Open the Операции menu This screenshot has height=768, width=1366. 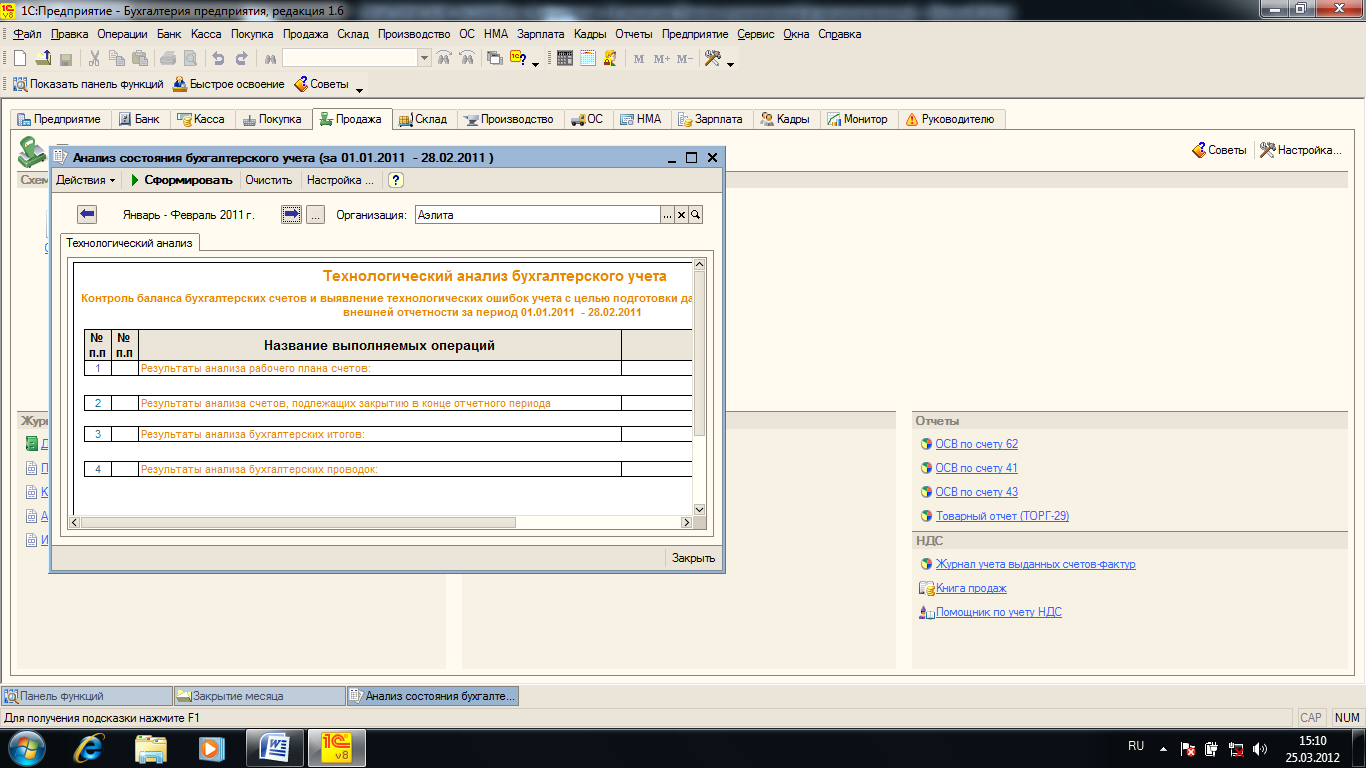coord(123,34)
